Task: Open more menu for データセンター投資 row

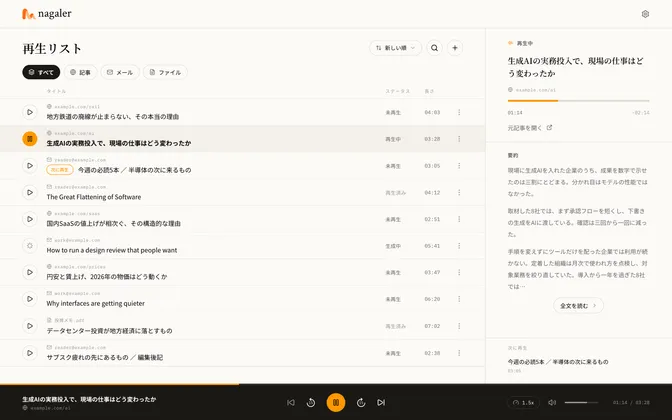Action: [x=459, y=326]
